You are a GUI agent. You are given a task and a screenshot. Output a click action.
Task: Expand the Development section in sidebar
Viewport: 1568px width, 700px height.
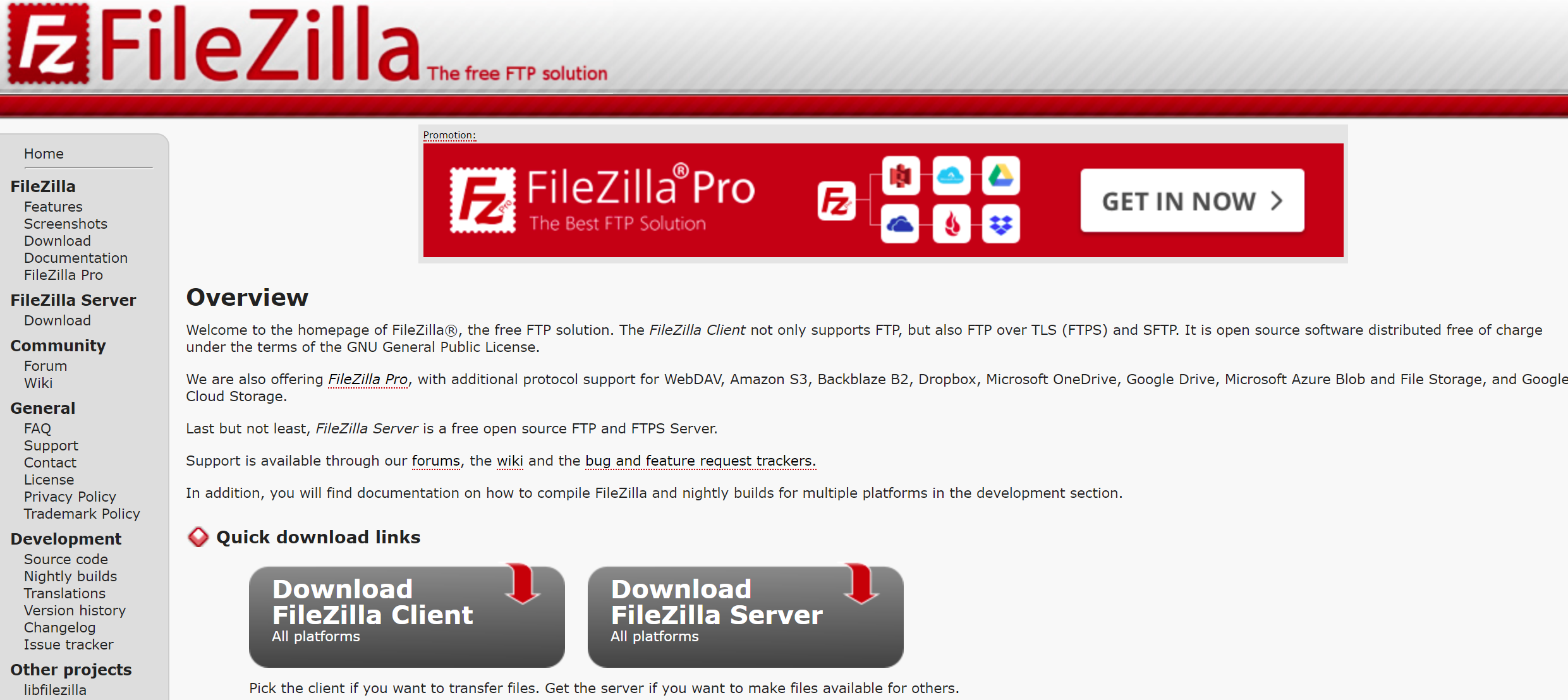tap(65, 539)
